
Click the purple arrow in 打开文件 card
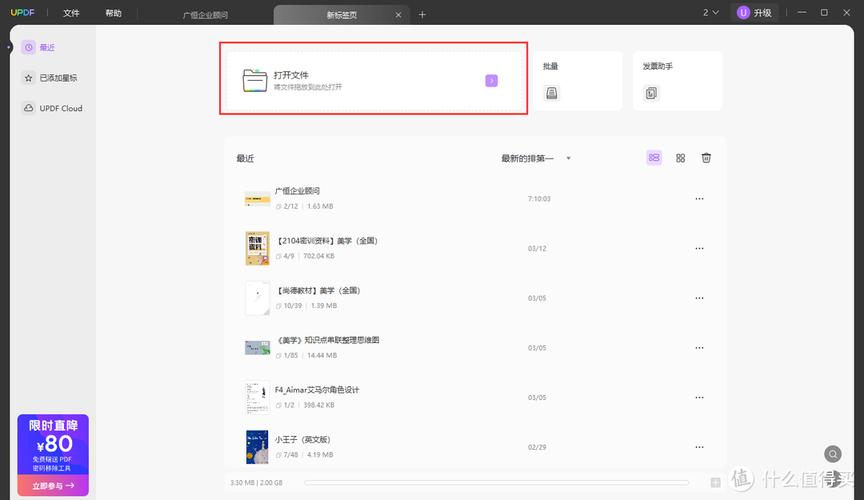[x=492, y=80]
